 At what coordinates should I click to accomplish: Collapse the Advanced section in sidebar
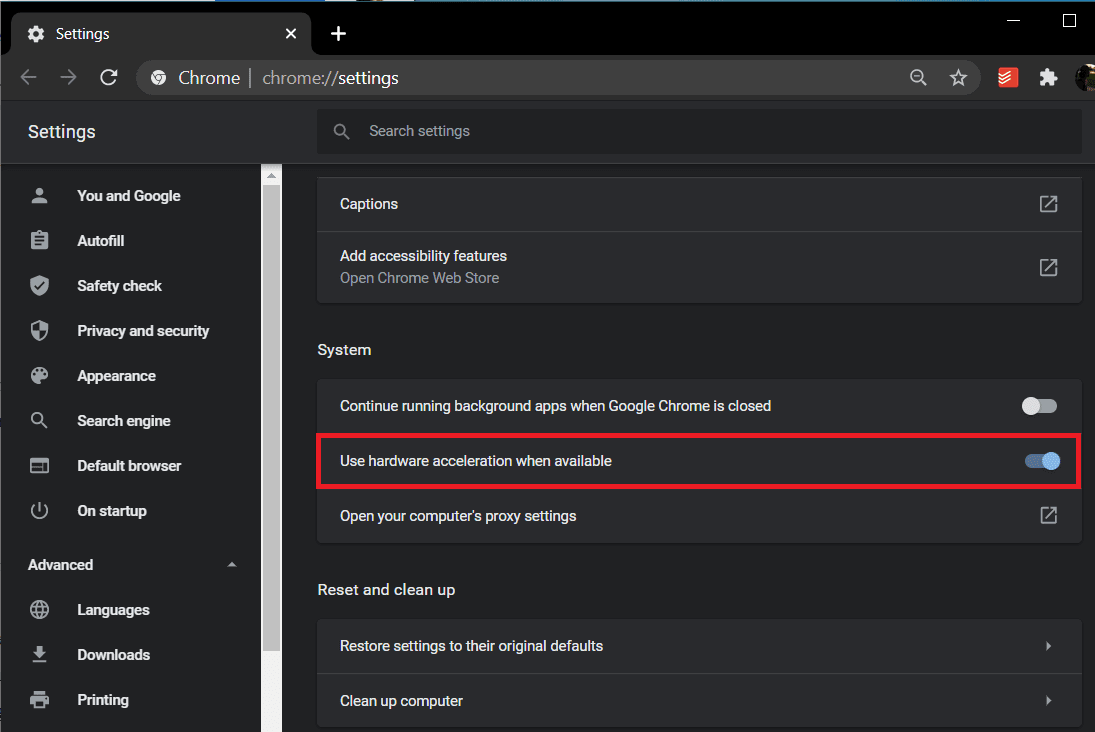[232, 565]
